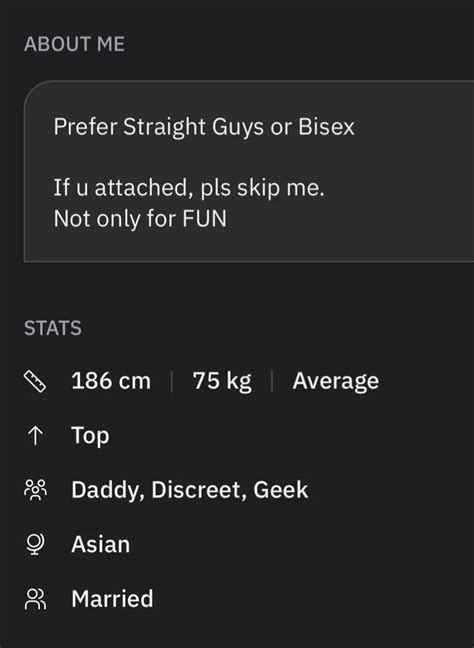Tap the divider between weight and Average

272,381
